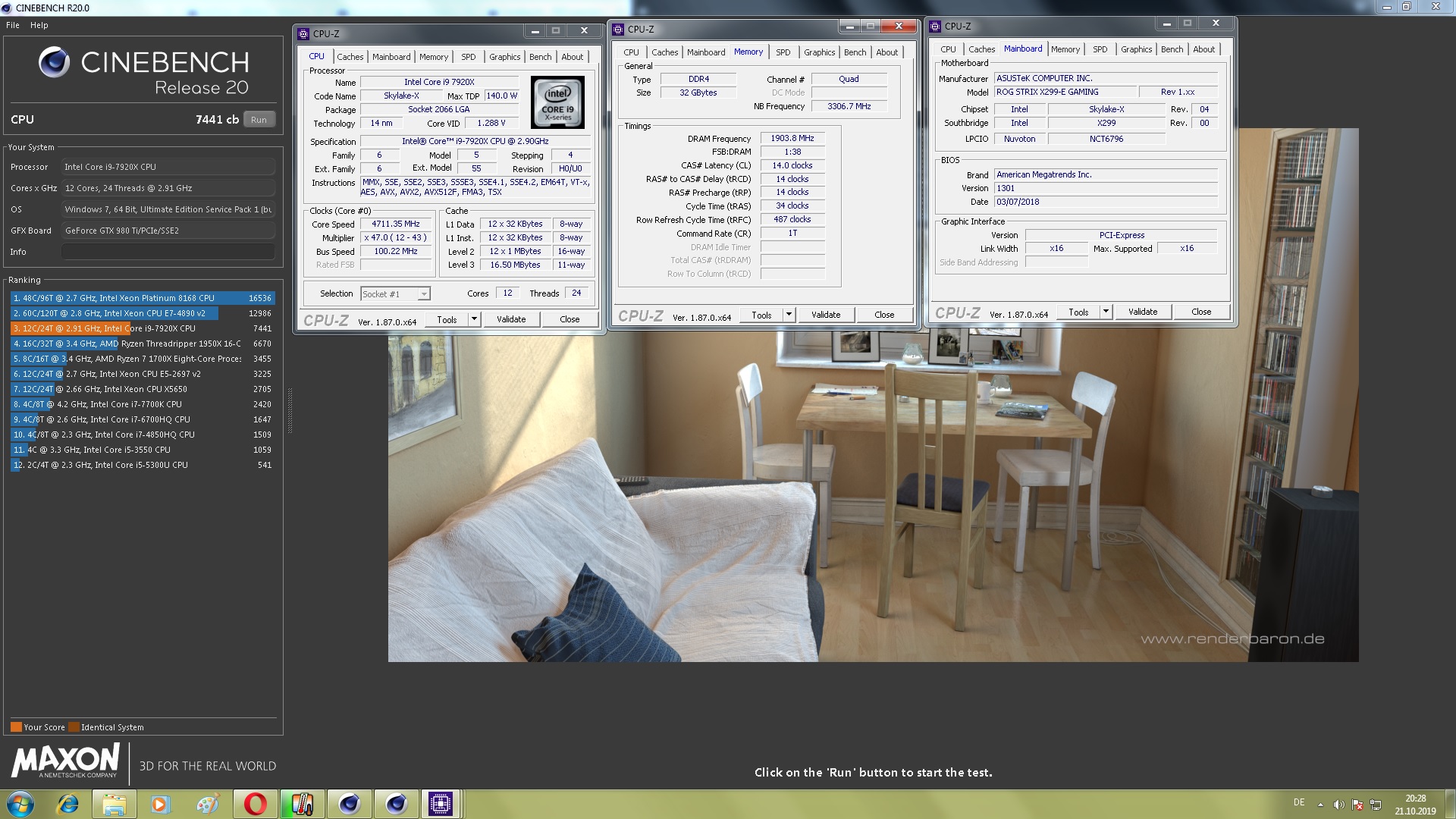Click the clock showing 20:28

[x=1415, y=799]
